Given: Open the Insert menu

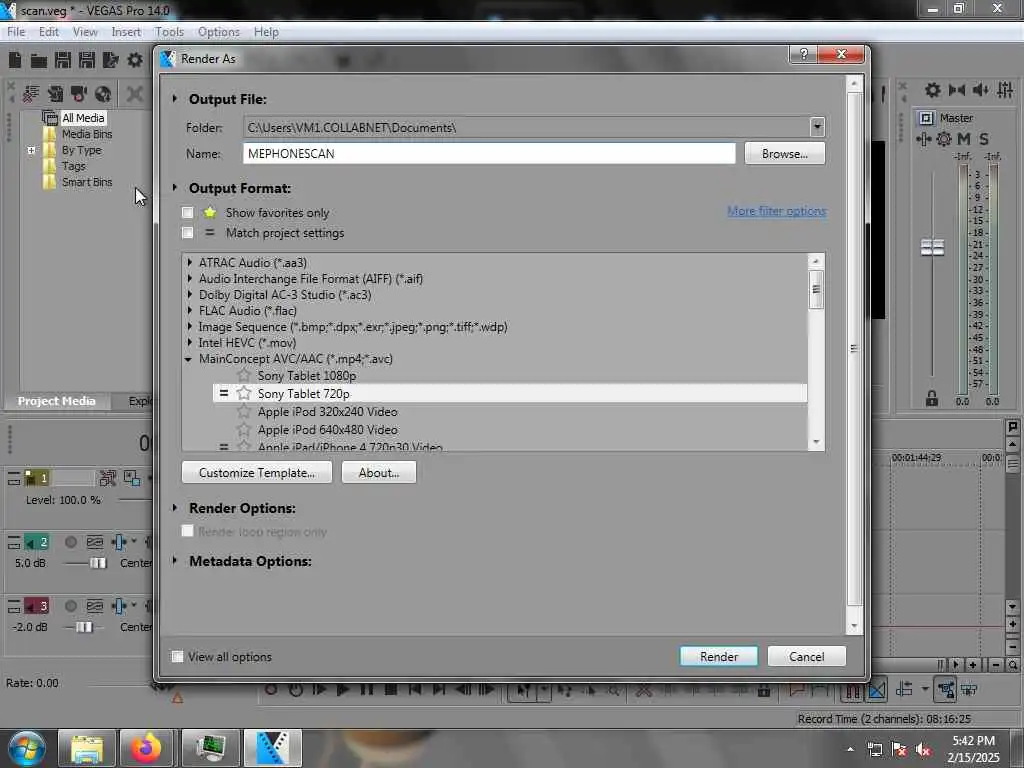Looking at the screenshot, I should tap(126, 32).
